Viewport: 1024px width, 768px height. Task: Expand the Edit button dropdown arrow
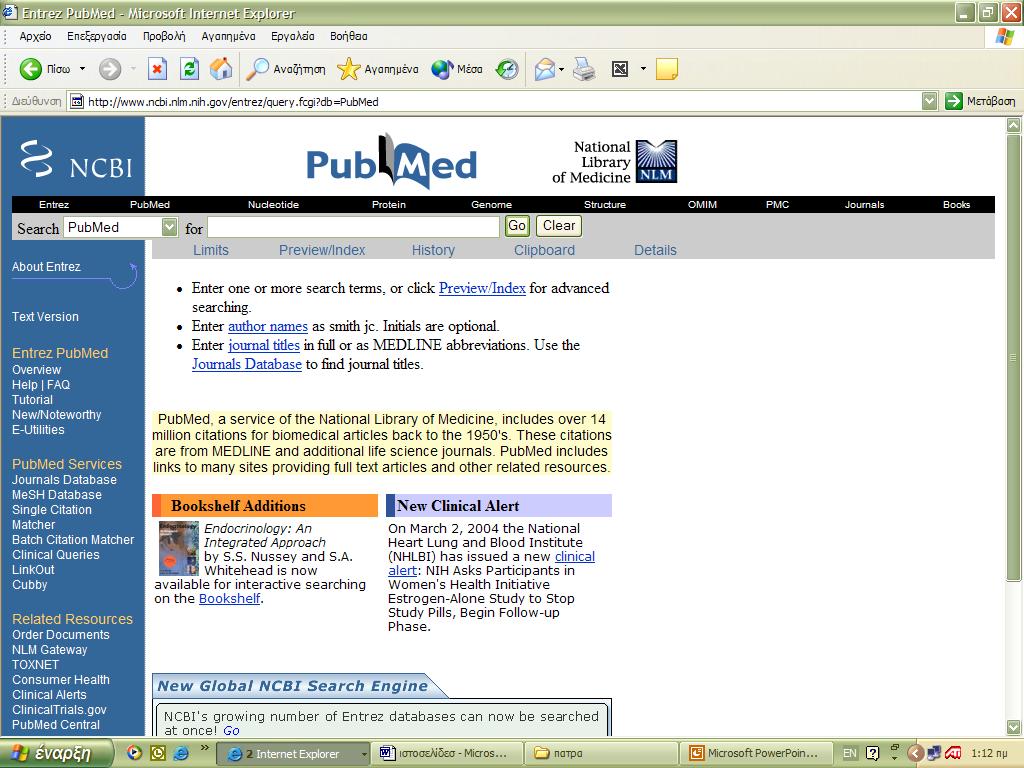[643, 69]
